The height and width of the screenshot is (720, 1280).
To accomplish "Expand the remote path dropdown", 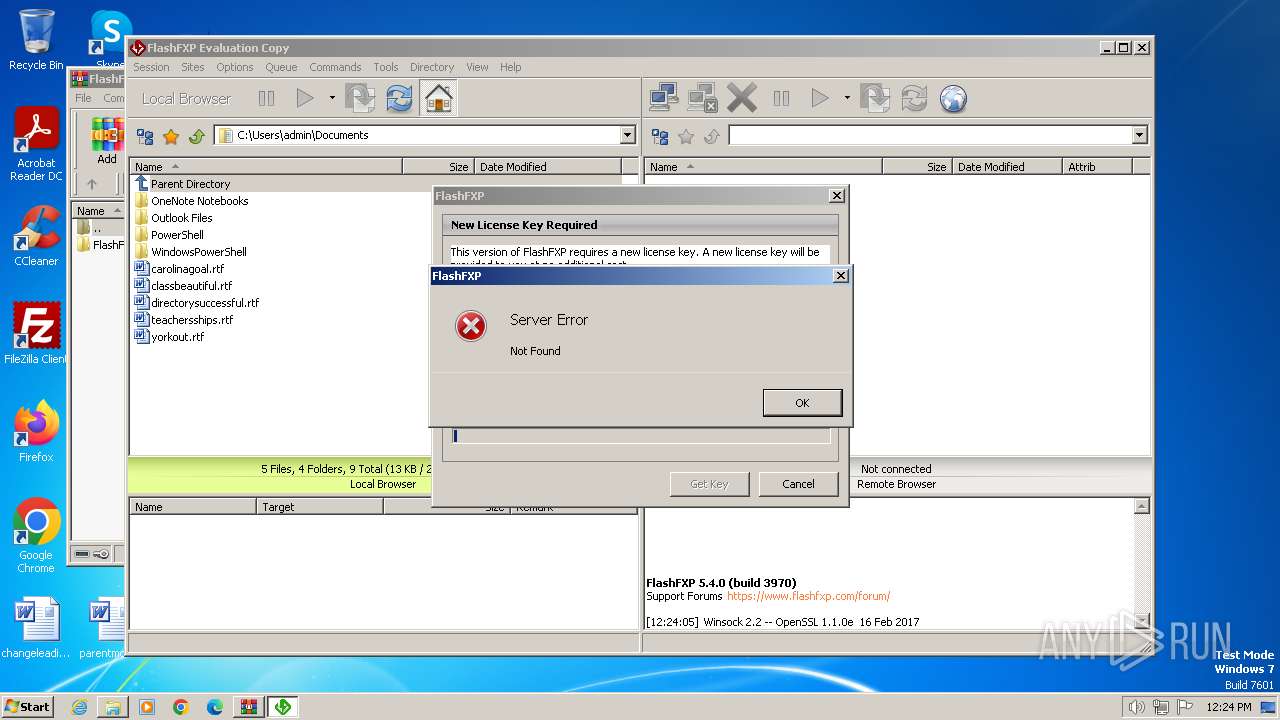I will [x=1139, y=135].
